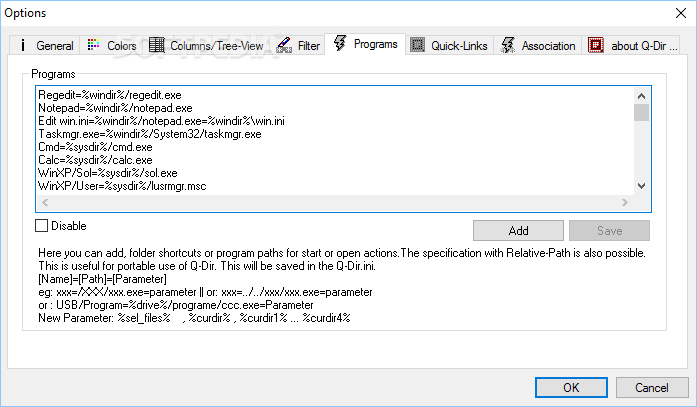Click the Add button

(x=518, y=231)
